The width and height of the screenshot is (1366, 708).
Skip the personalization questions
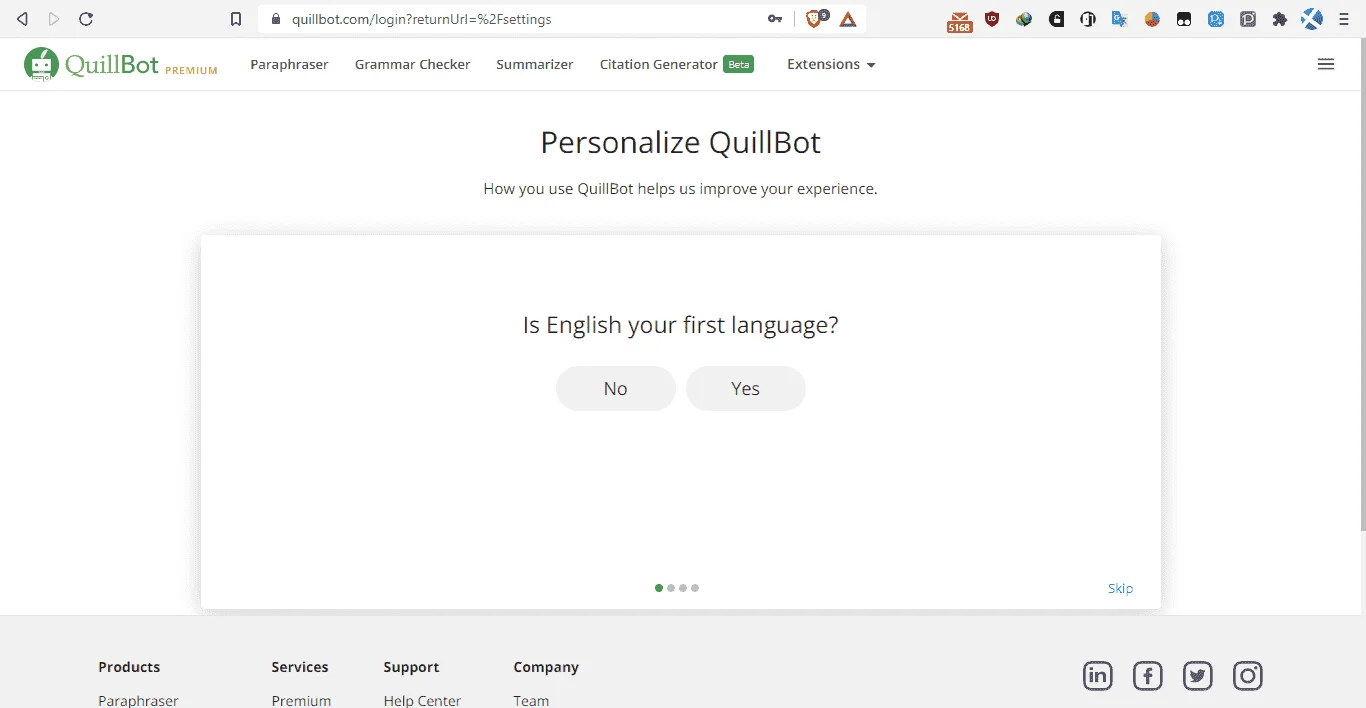point(1120,588)
